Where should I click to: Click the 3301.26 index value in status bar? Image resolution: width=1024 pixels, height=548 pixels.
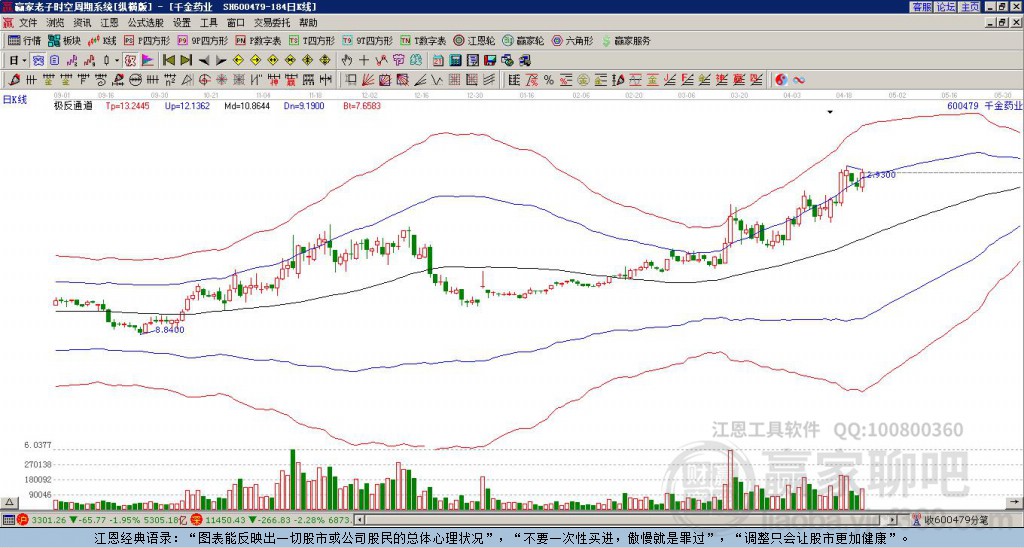[x=48, y=520]
